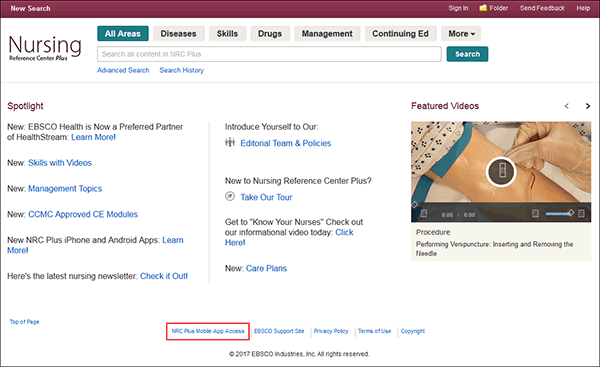Viewport: 600px width, 367px height.
Task: Focus the search all content field
Action: [269, 54]
